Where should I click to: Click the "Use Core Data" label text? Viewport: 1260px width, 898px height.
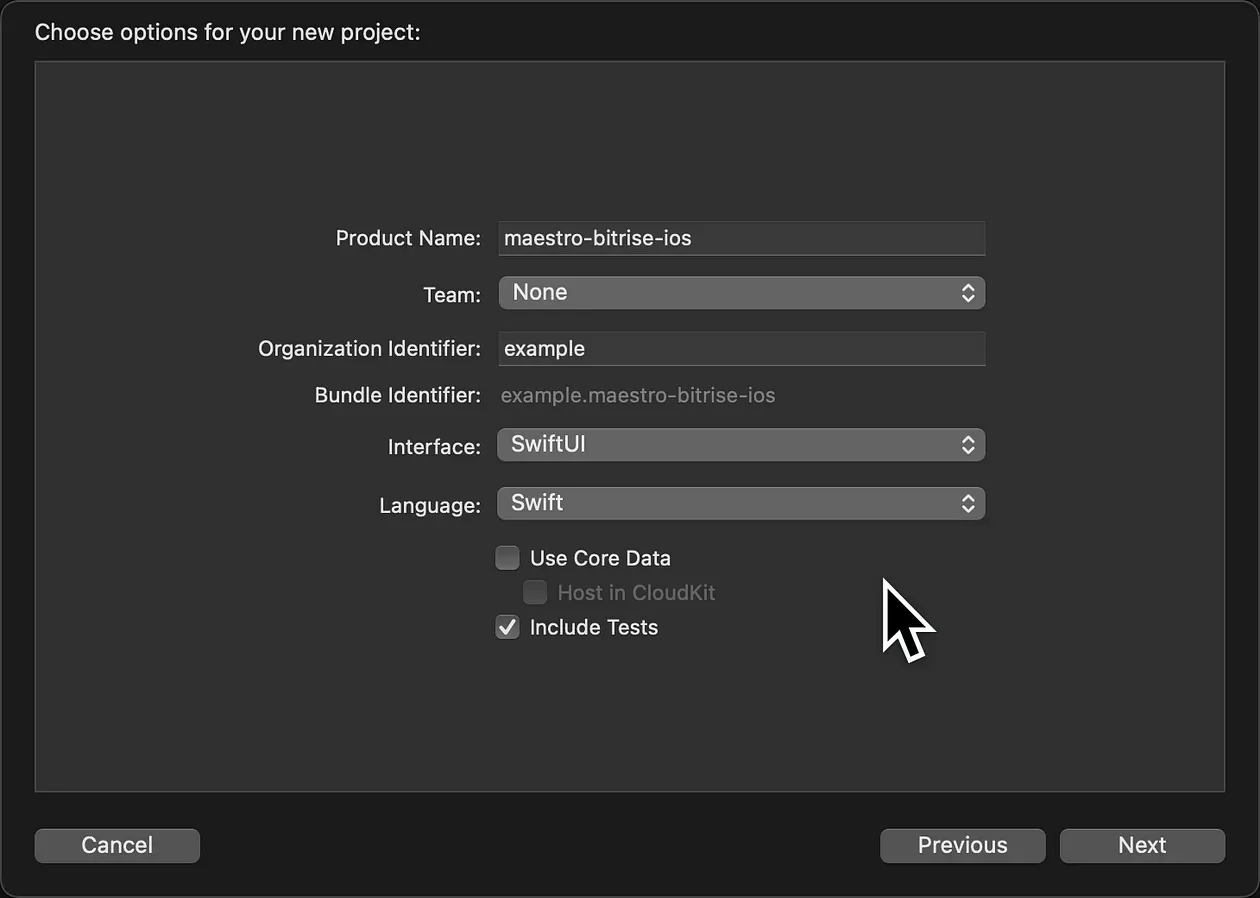point(600,558)
